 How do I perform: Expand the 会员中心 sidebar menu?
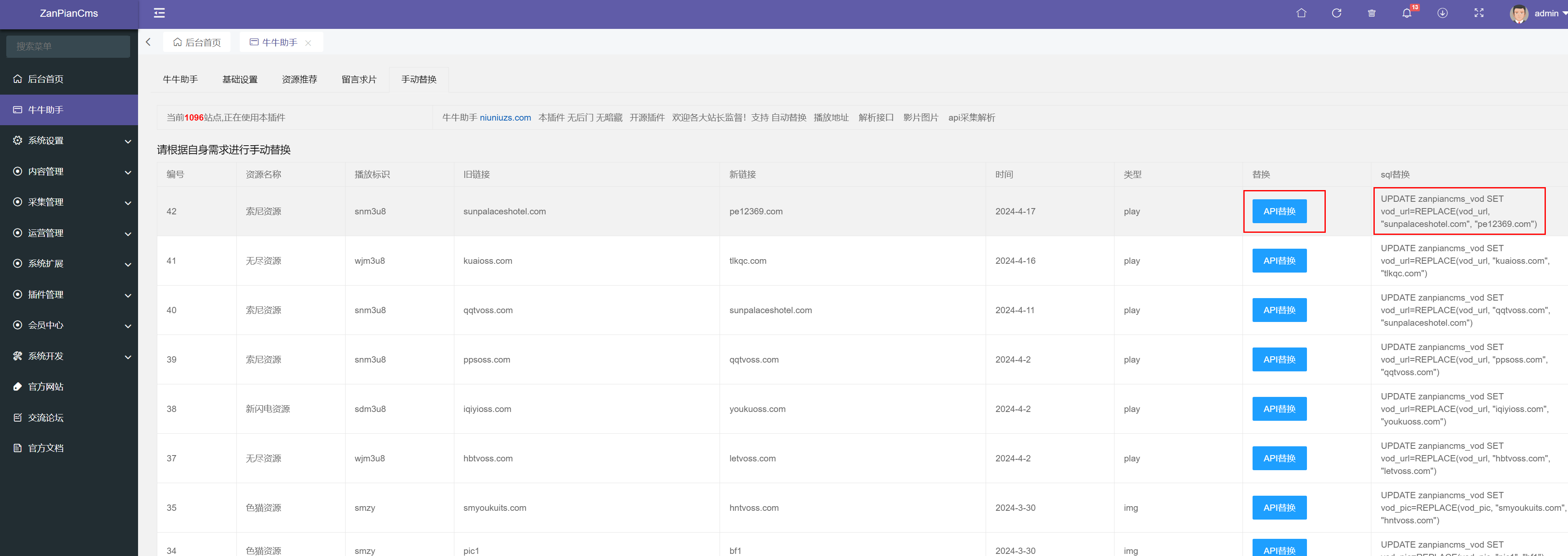coord(69,325)
